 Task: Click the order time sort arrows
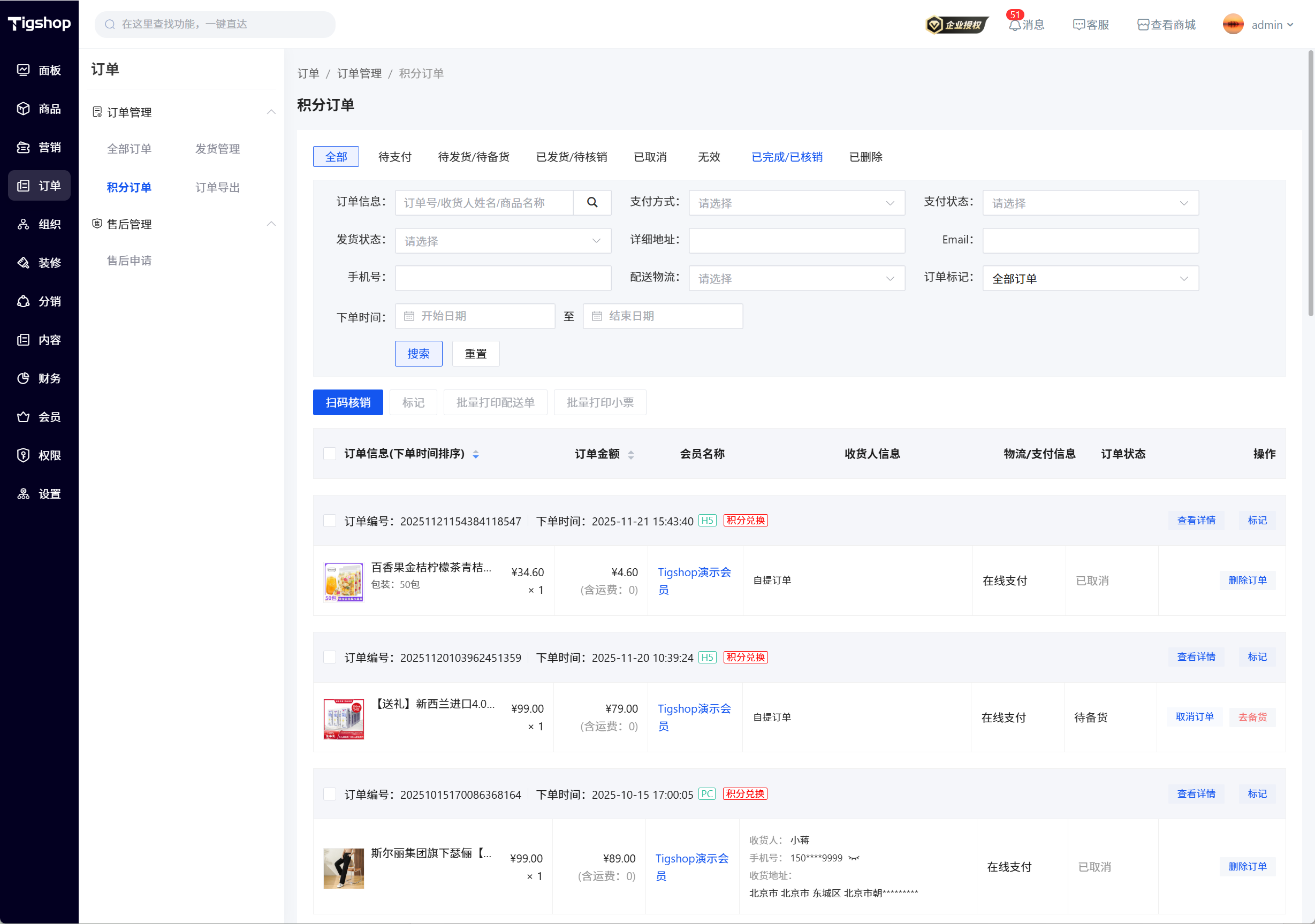point(475,455)
